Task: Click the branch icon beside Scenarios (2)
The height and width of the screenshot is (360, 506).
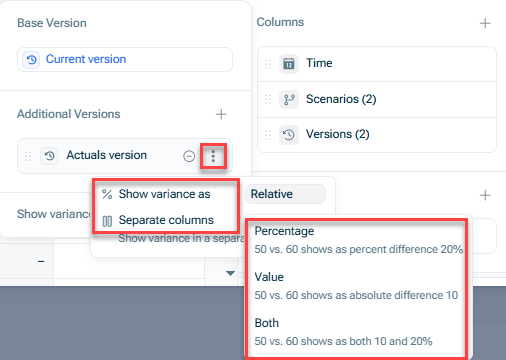Action: [x=289, y=99]
